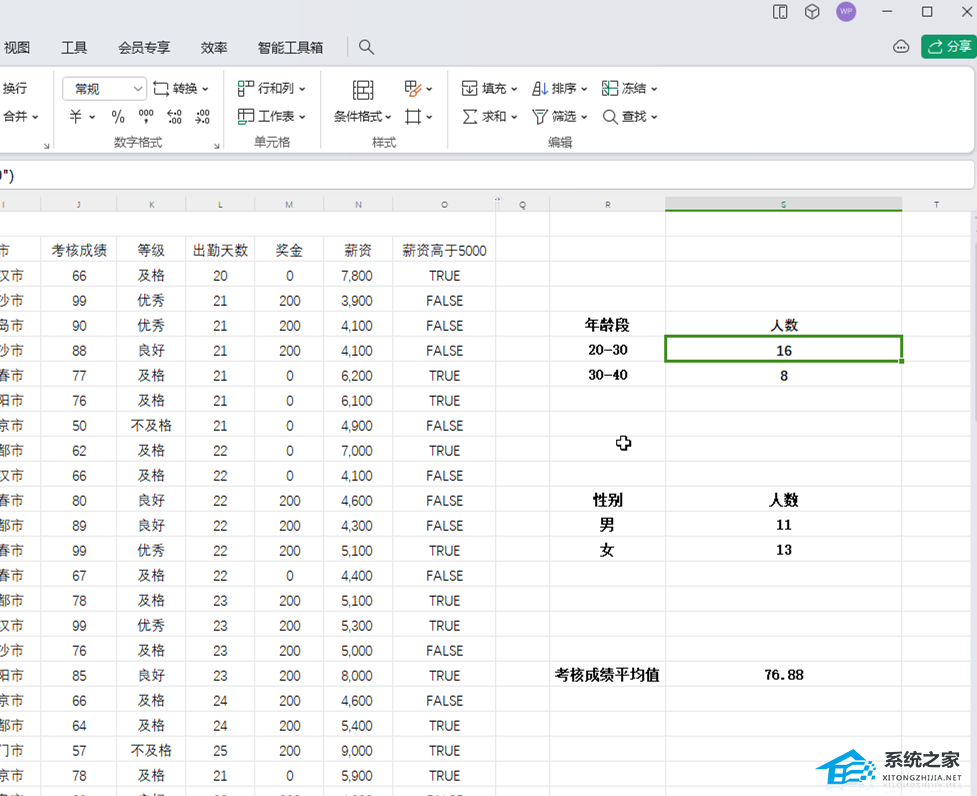
Task: Click 换行 wrap text button
Action: pyautogui.click(x=15, y=88)
